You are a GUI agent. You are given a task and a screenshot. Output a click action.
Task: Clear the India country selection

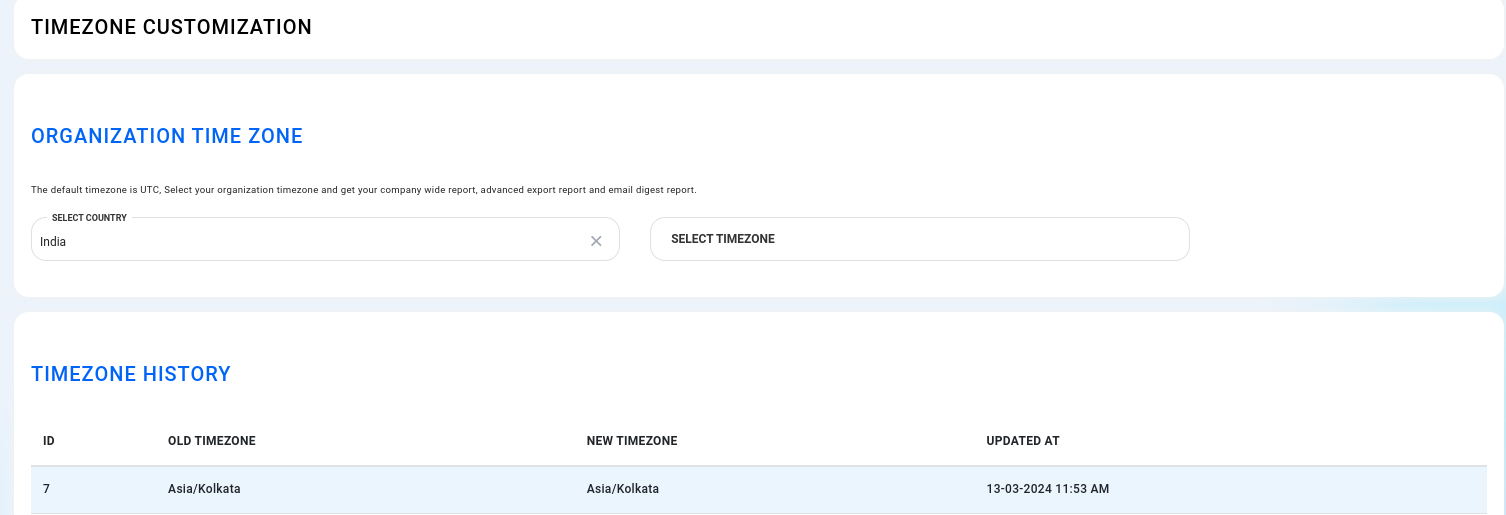point(596,241)
